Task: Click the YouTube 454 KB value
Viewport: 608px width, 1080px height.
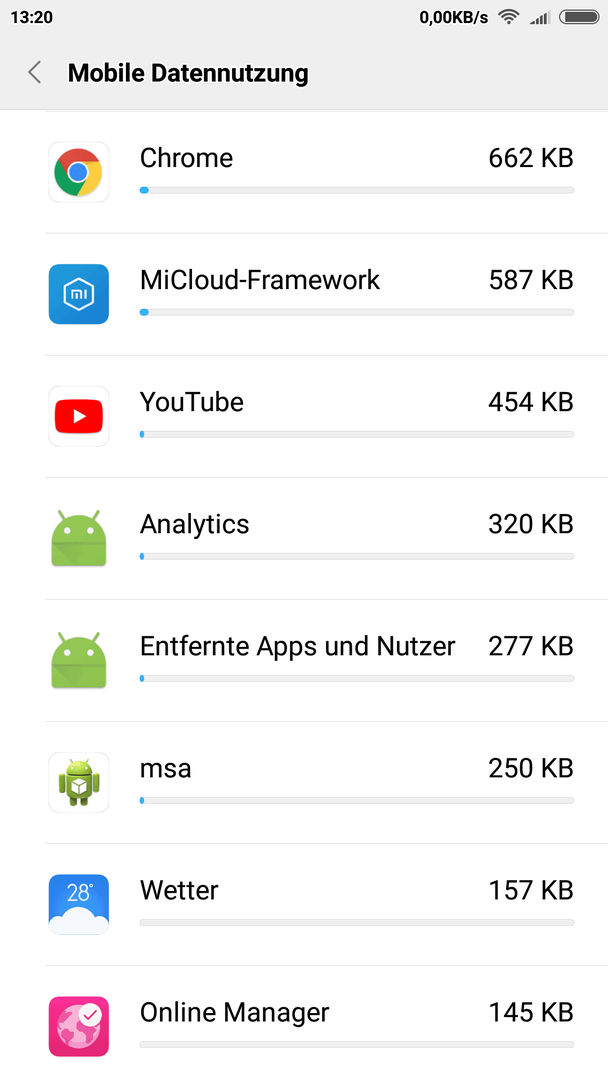Action: tap(531, 402)
